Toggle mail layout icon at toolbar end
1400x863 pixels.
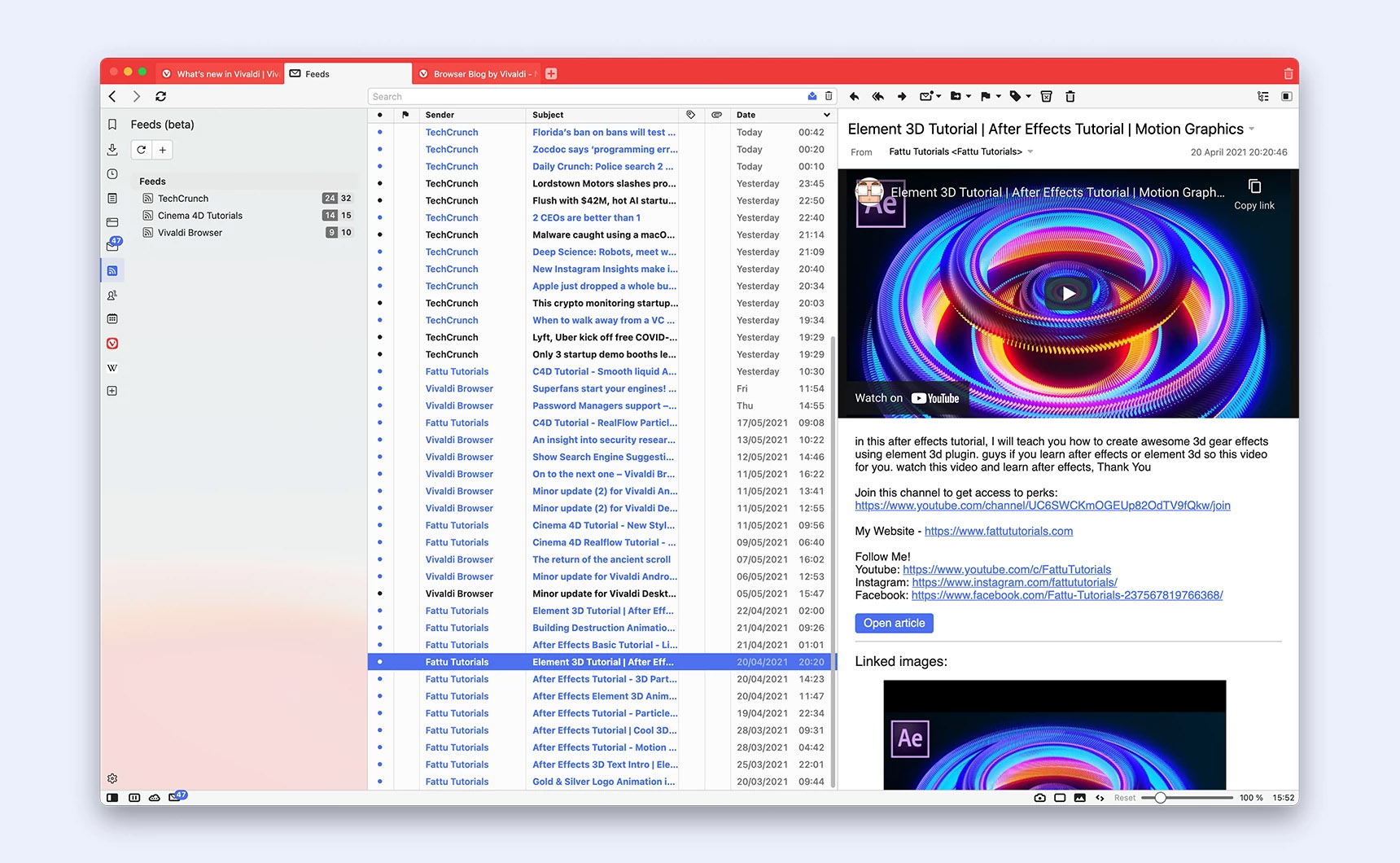1287,96
